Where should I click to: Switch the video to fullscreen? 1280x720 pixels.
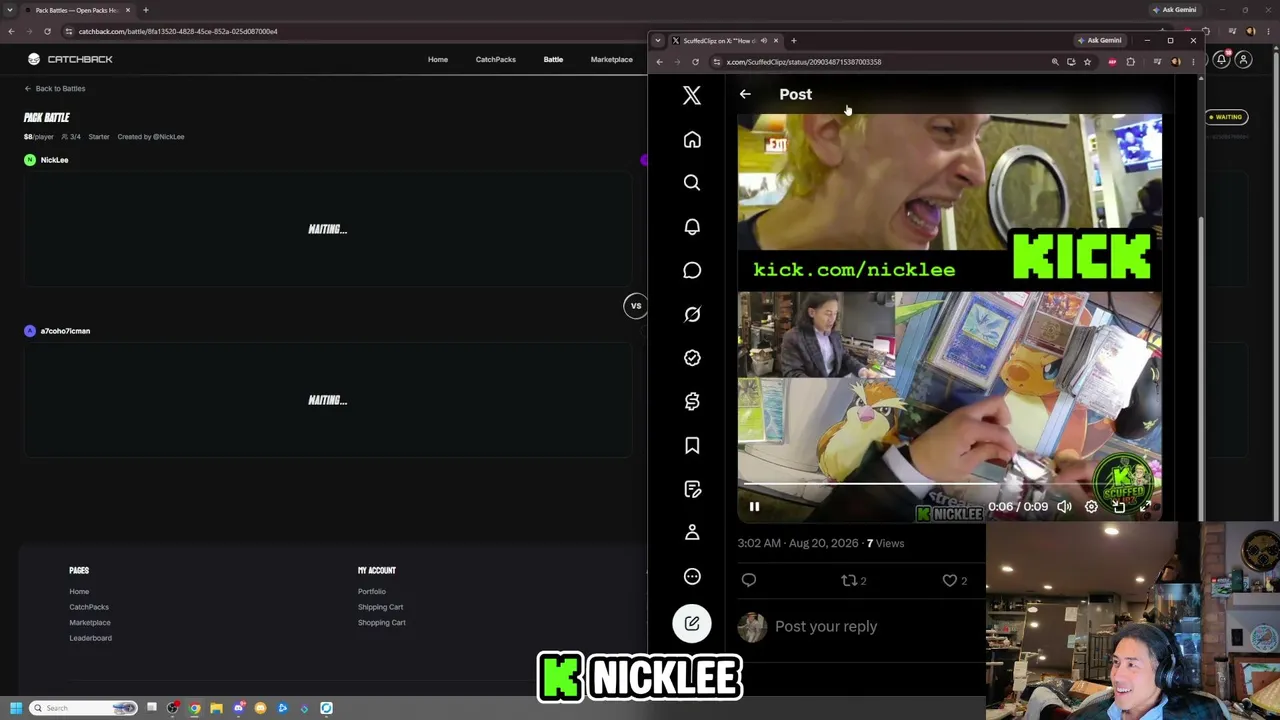[1146, 507]
